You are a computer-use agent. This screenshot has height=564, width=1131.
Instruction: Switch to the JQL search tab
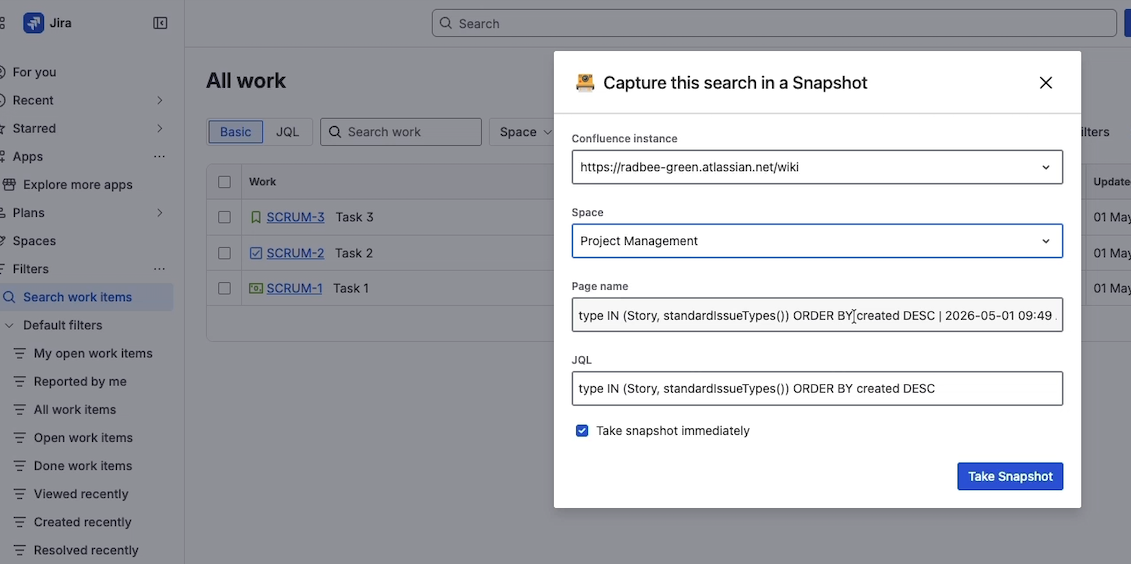click(287, 132)
